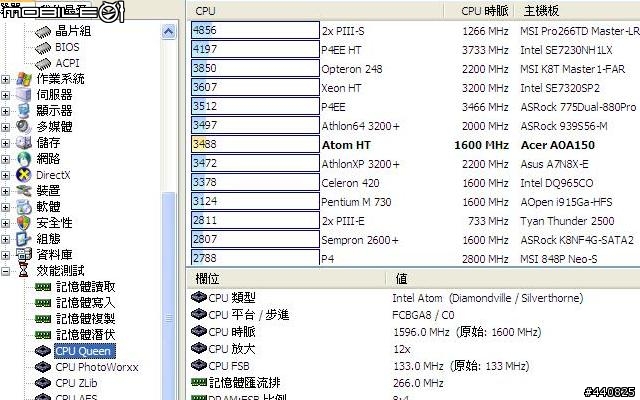Click the BIOS chip icon

pos(43,48)
